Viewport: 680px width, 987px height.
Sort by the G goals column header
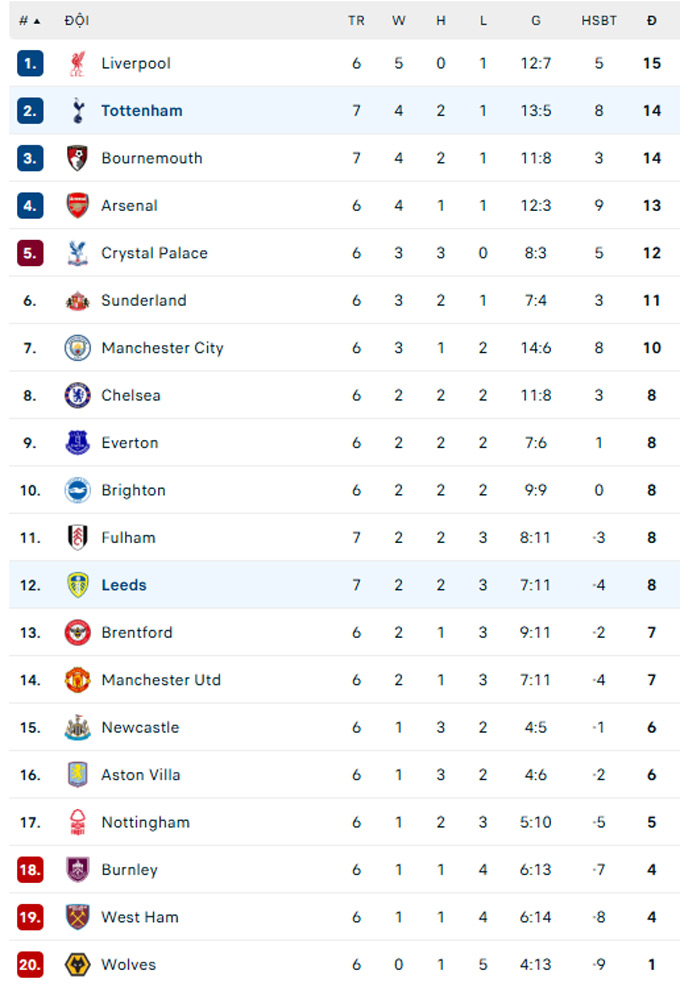(x=536, y=20)
